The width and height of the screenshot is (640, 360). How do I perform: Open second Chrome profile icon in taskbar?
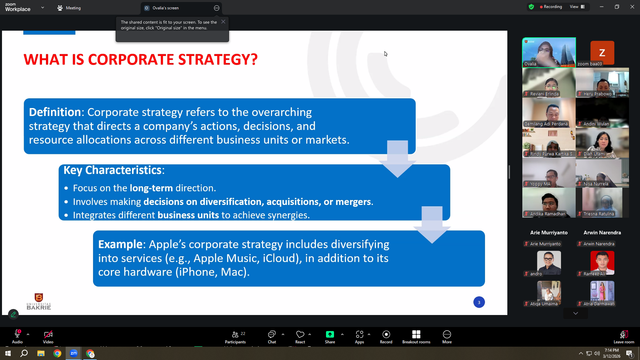90,353
